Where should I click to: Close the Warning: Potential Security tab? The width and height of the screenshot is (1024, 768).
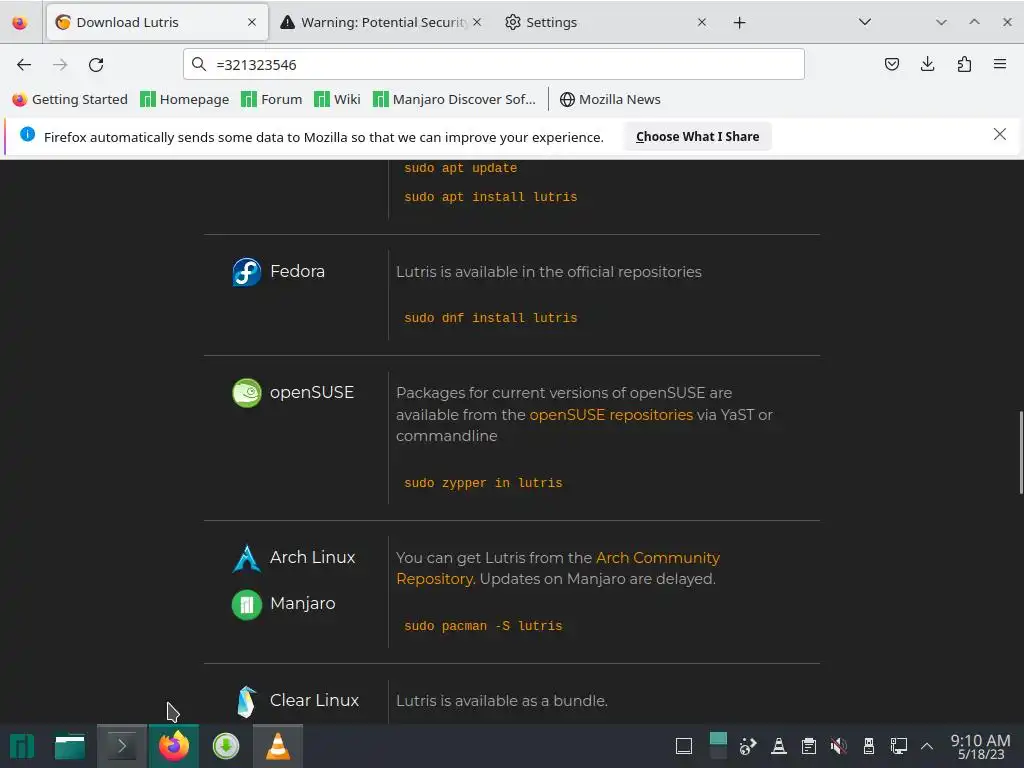coord(477,22)
